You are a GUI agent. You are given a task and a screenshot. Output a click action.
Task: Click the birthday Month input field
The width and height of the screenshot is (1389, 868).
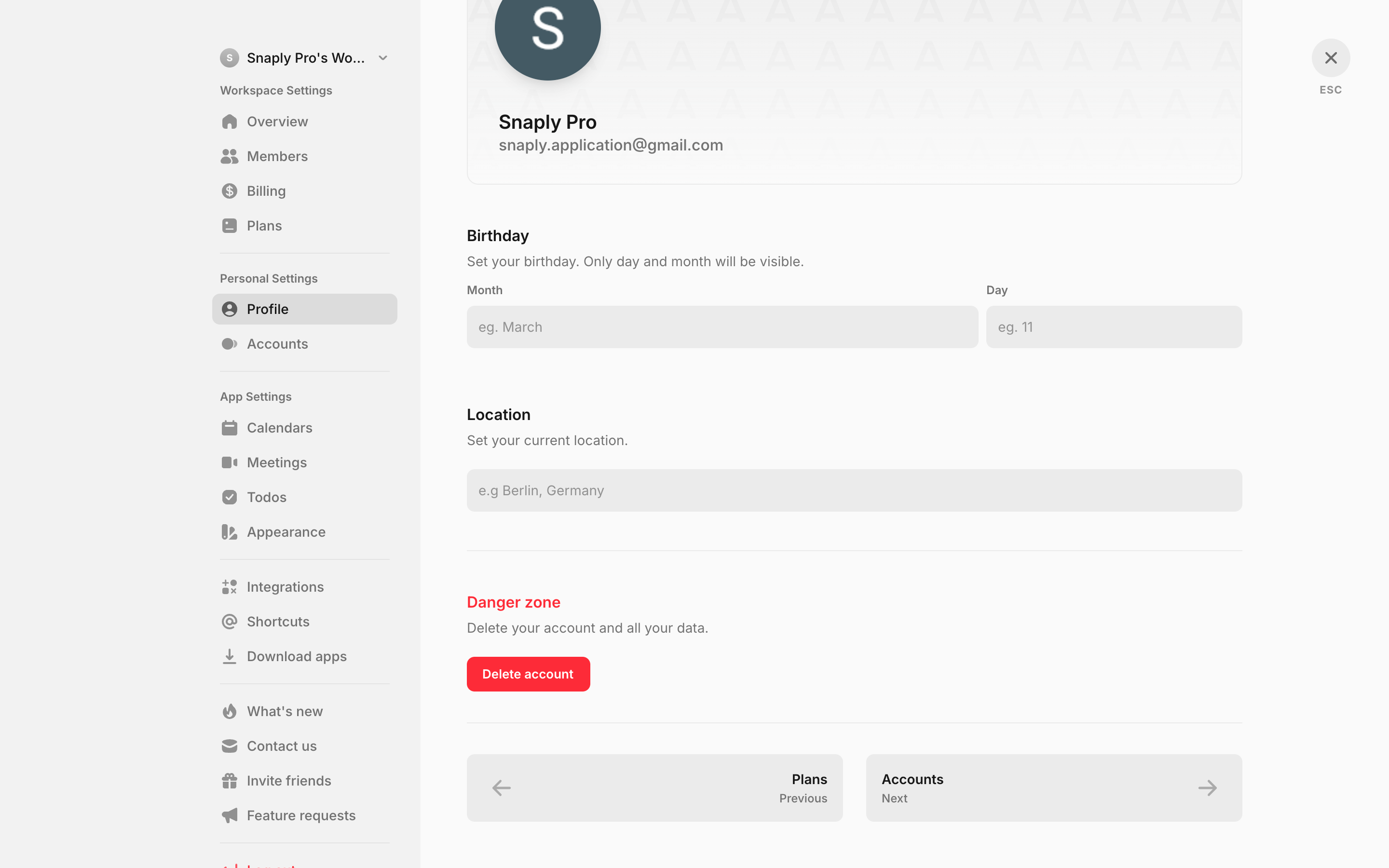tap(722, 326)
